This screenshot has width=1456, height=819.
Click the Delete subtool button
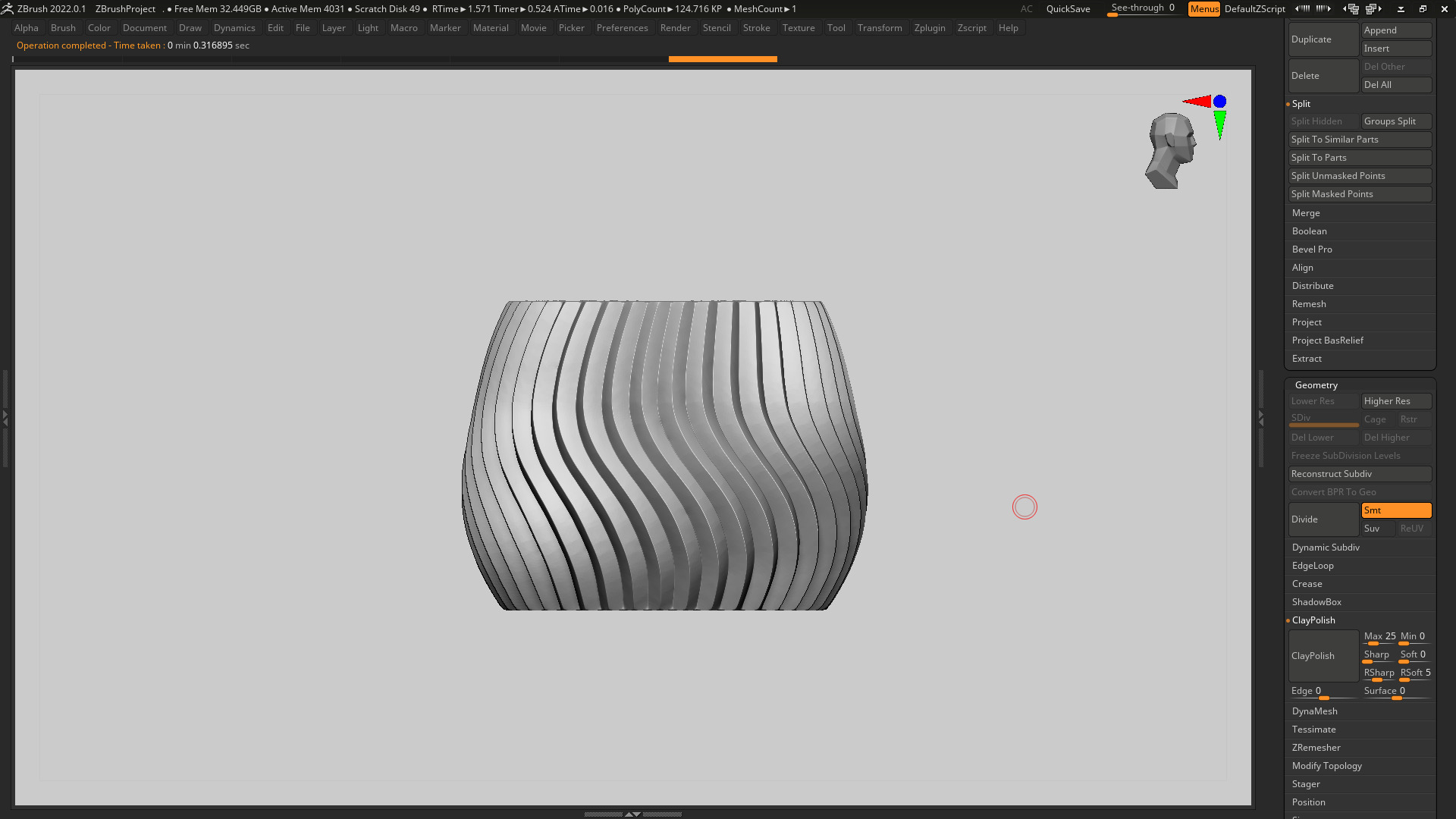tap(1323, 76)
